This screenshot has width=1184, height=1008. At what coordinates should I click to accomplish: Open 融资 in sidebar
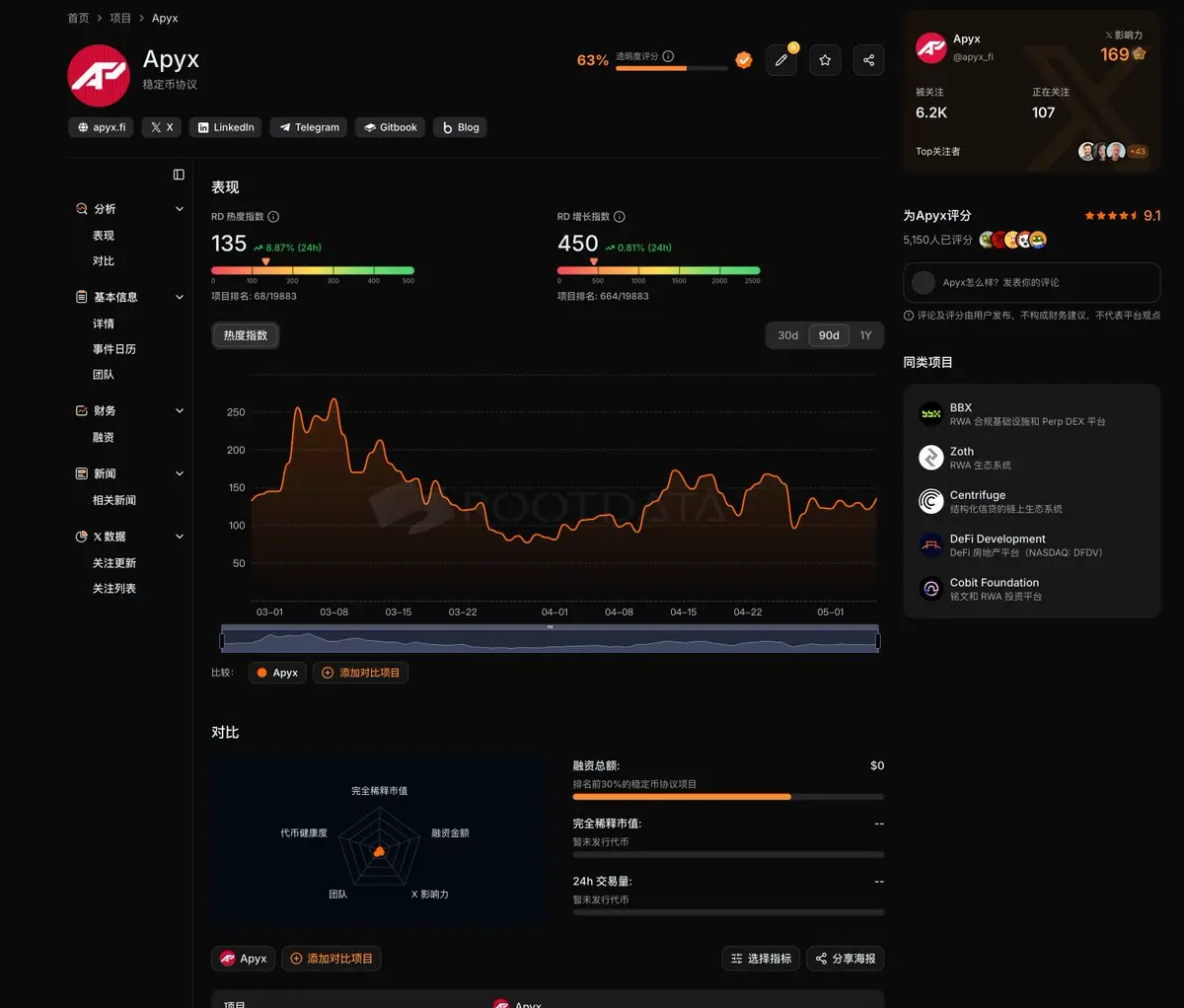point(104,437)
